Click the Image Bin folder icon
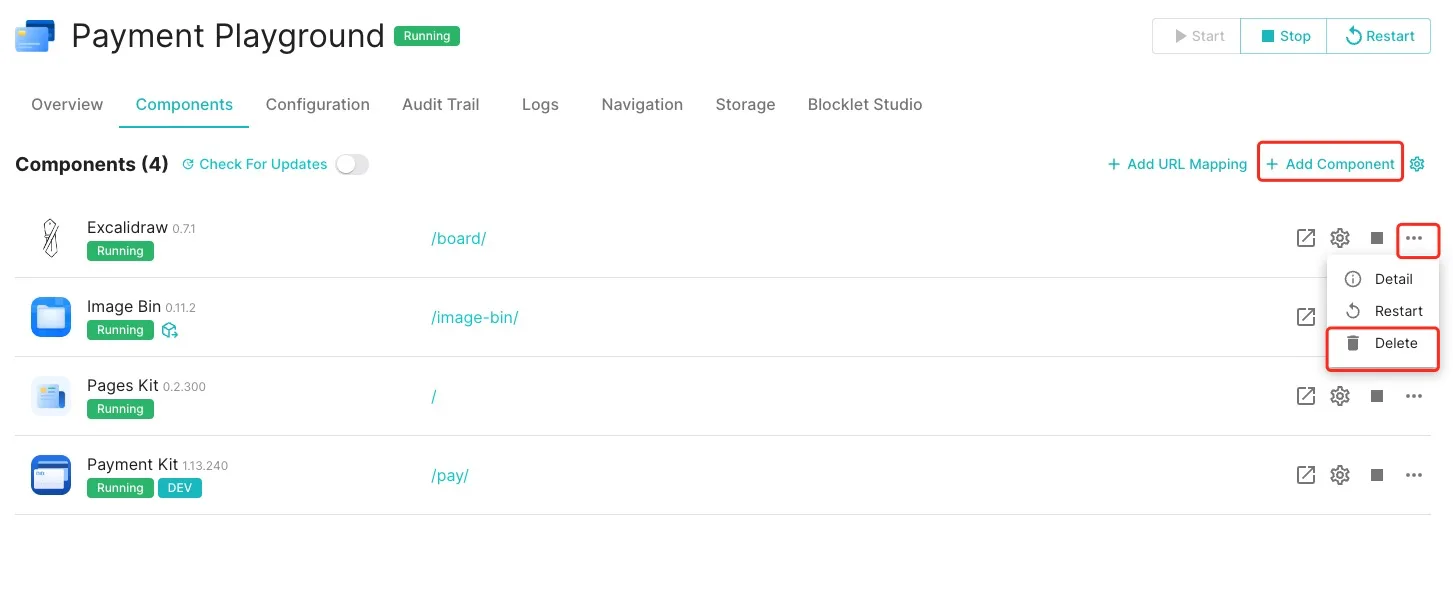Image resolution: width=1453 pixels, height=595 pixels. coord(51,317)
